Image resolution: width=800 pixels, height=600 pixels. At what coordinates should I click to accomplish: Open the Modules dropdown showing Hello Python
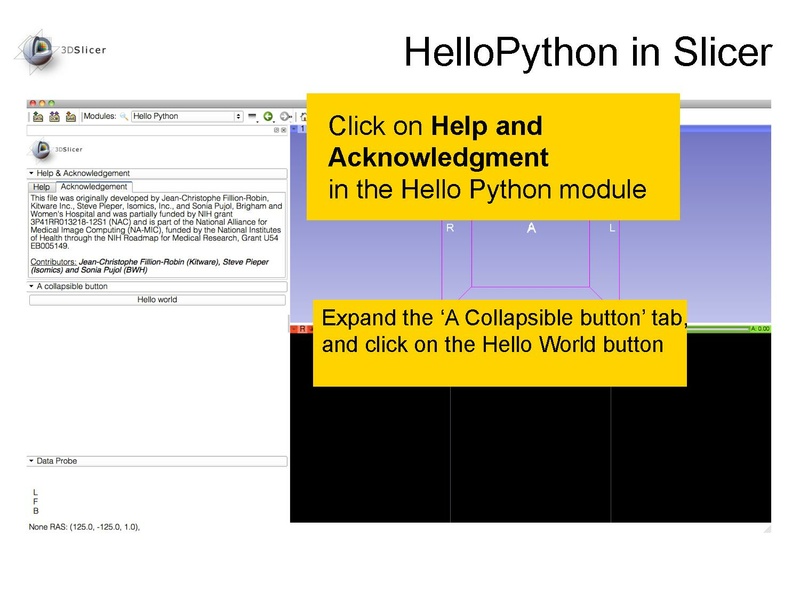tap(187, 116)
